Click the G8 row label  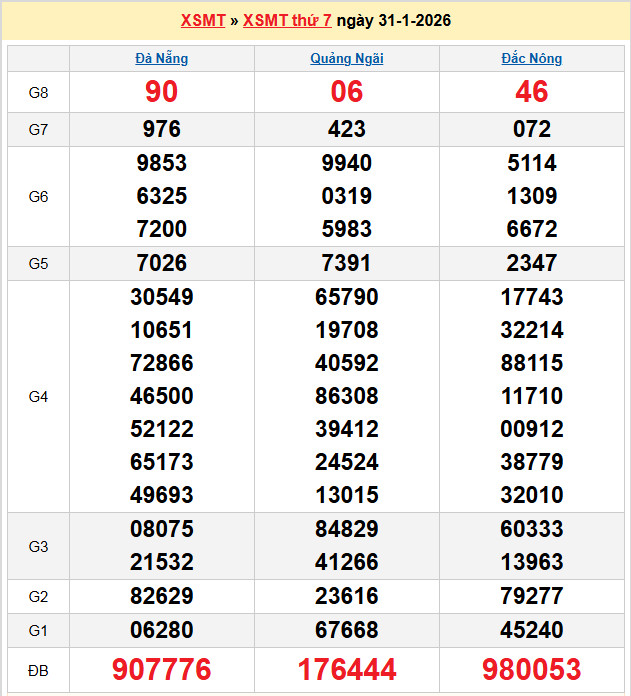coord(38,92)
